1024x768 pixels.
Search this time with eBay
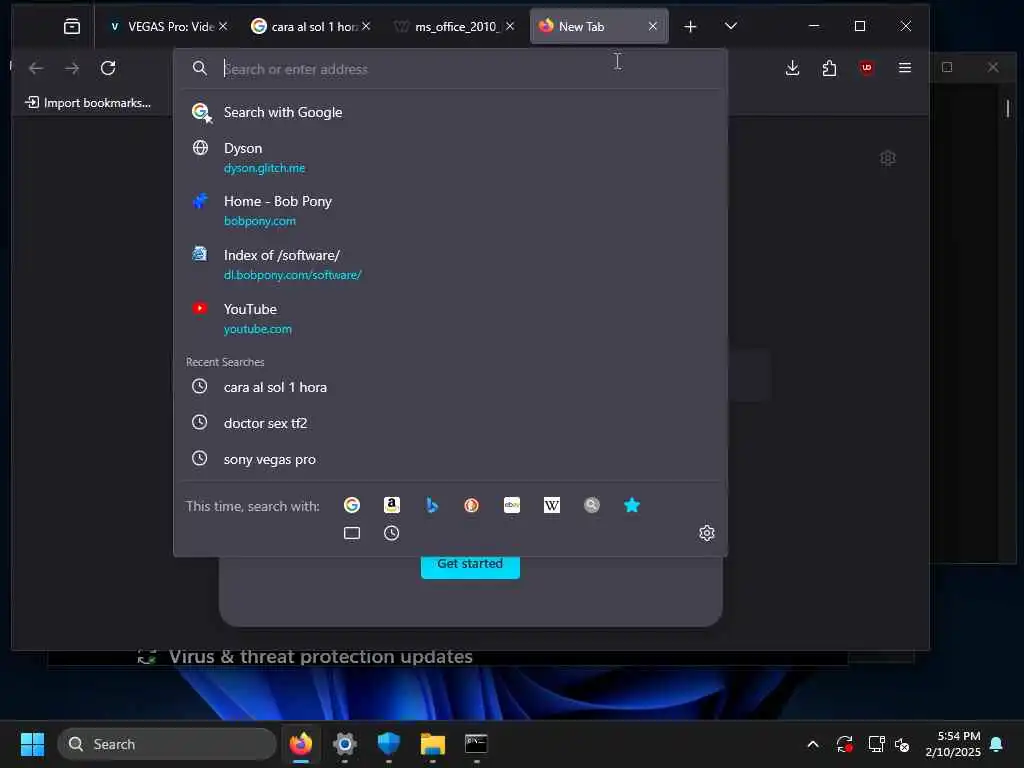coord(512,505)
